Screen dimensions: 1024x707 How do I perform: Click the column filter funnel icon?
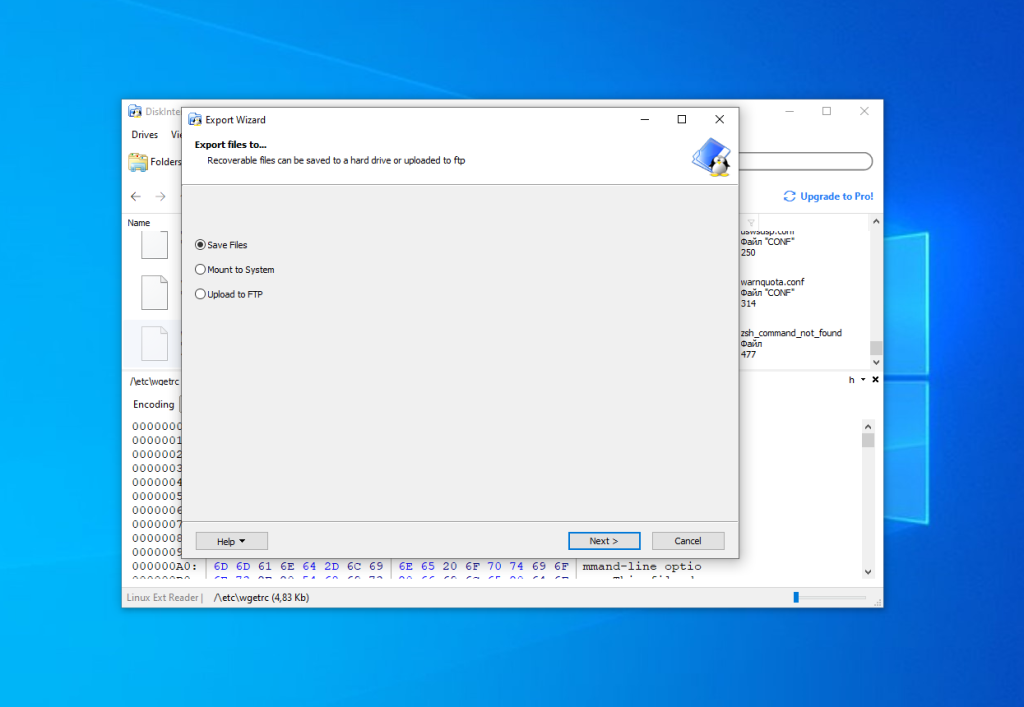751,222
